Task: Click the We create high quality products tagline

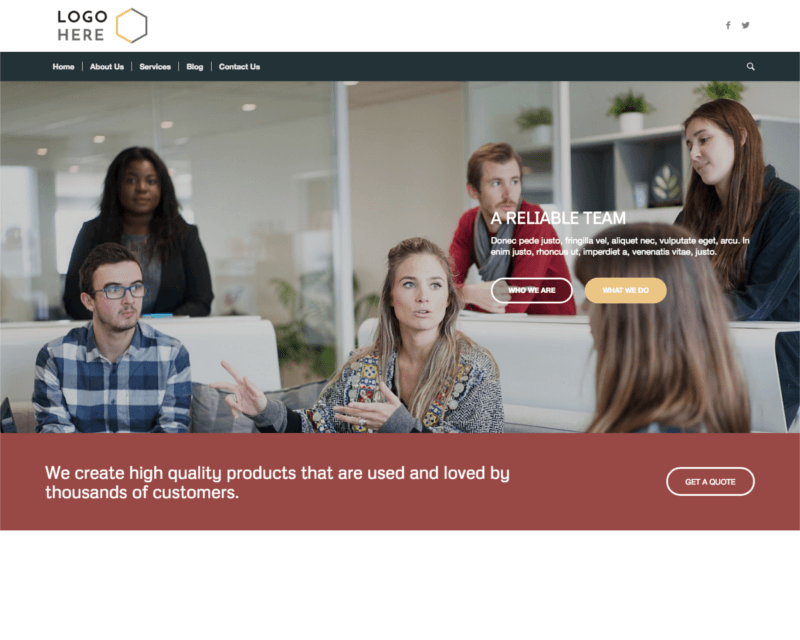Action: [277, 482]
